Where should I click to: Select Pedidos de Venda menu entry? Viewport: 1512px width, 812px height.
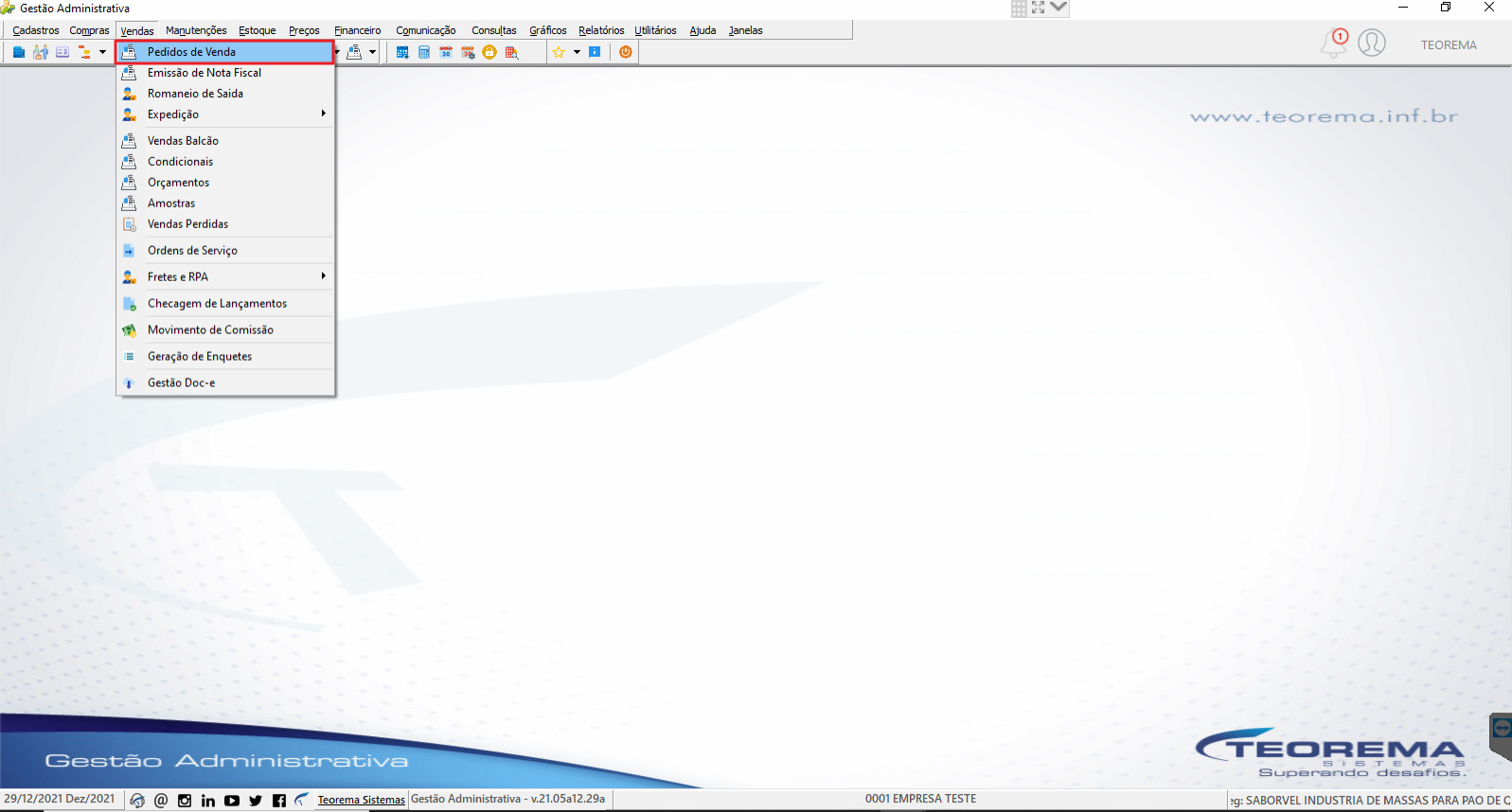pyautogui.click(x=225, y=52)
